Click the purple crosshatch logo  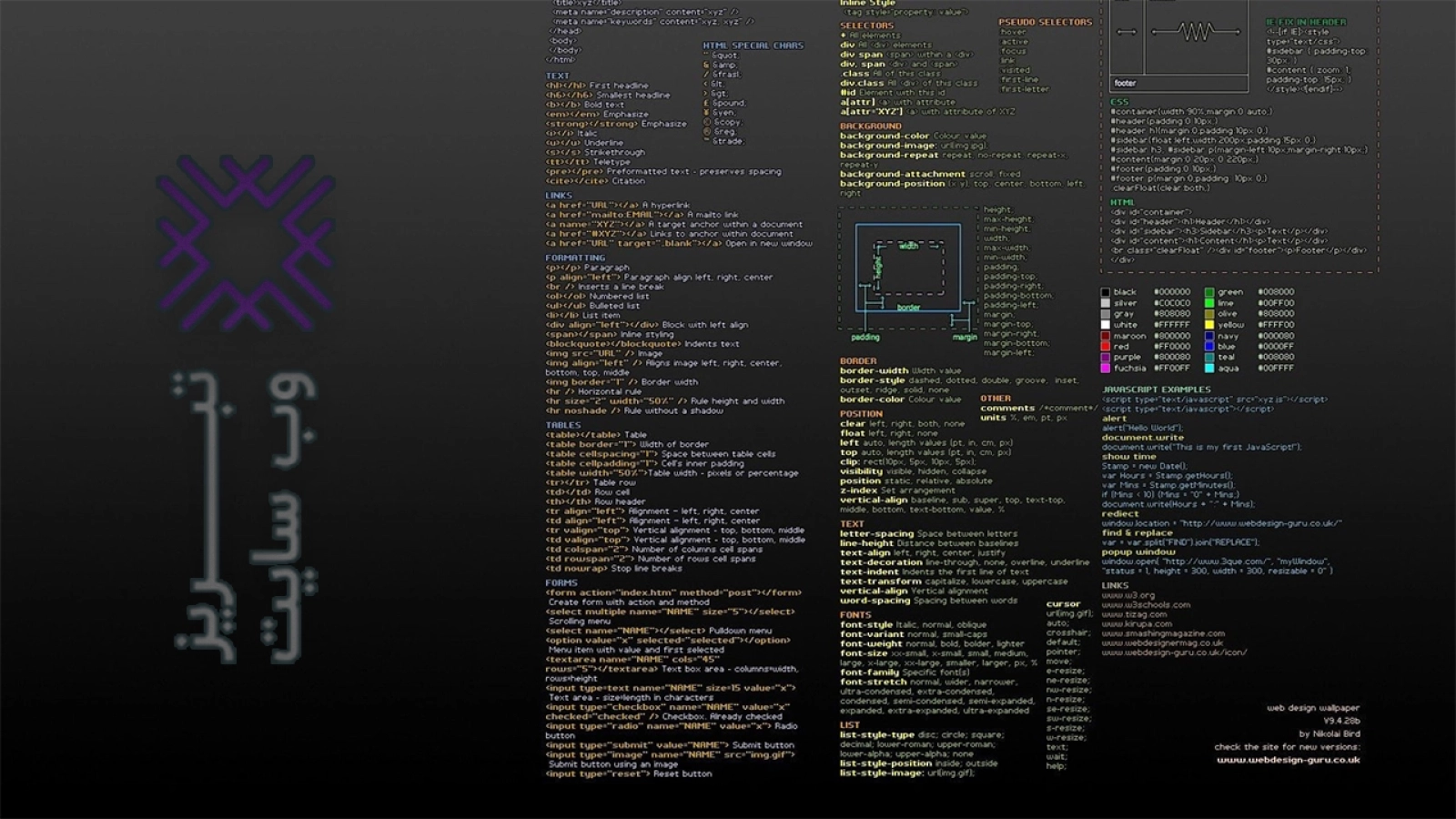[x=246, y=243]
